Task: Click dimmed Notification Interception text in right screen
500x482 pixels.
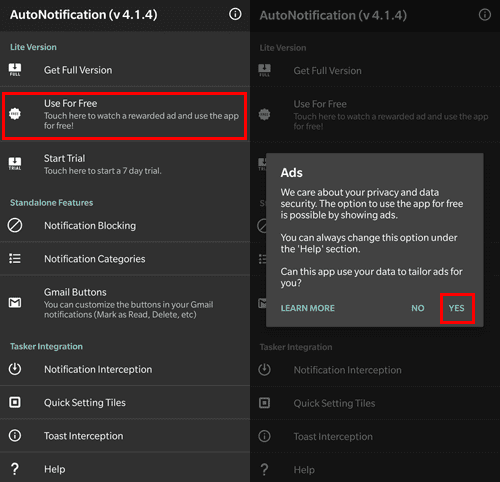Action: tap(348, 370)
